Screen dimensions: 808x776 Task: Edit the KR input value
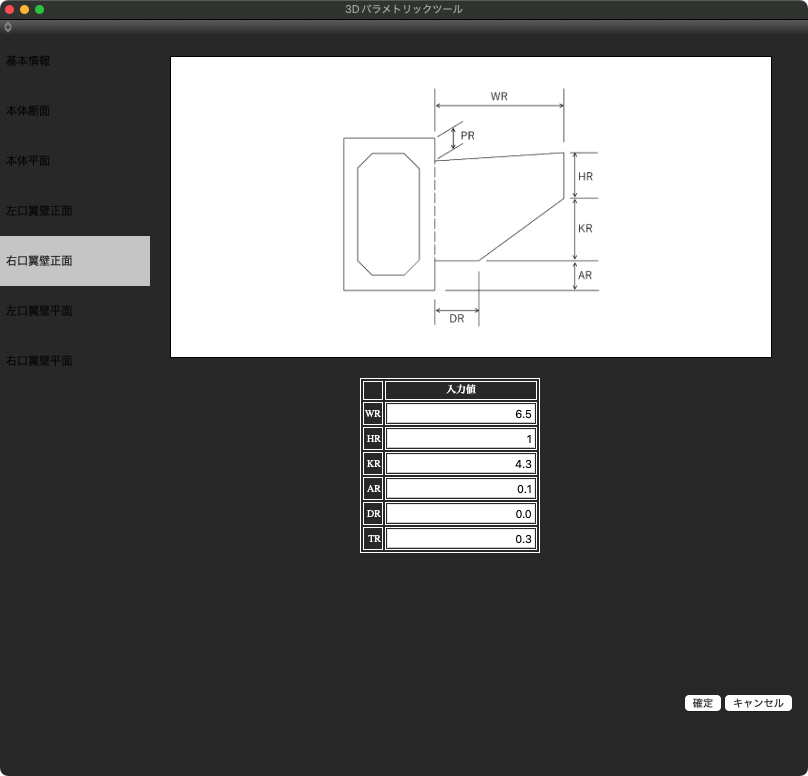click(460, 464)
